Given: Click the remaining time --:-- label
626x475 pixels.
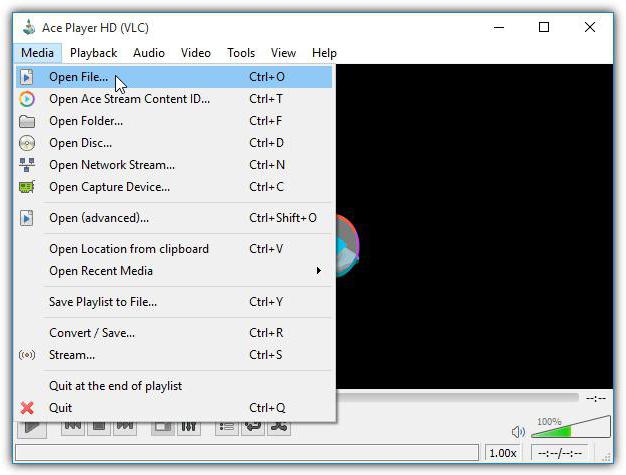Looking at the screenshot, I should pyautogui.click(x=596, y=398).
